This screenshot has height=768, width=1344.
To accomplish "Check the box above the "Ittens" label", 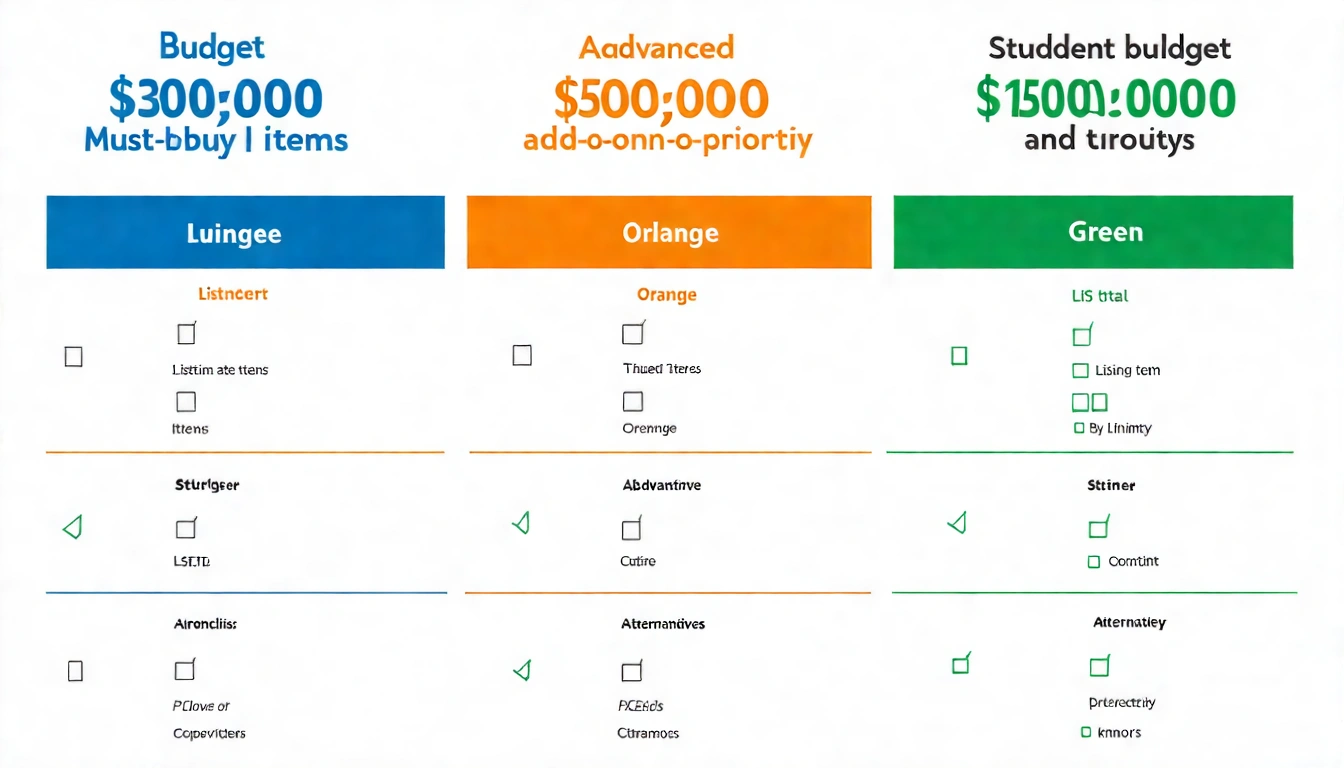I will tap(186, 402).
